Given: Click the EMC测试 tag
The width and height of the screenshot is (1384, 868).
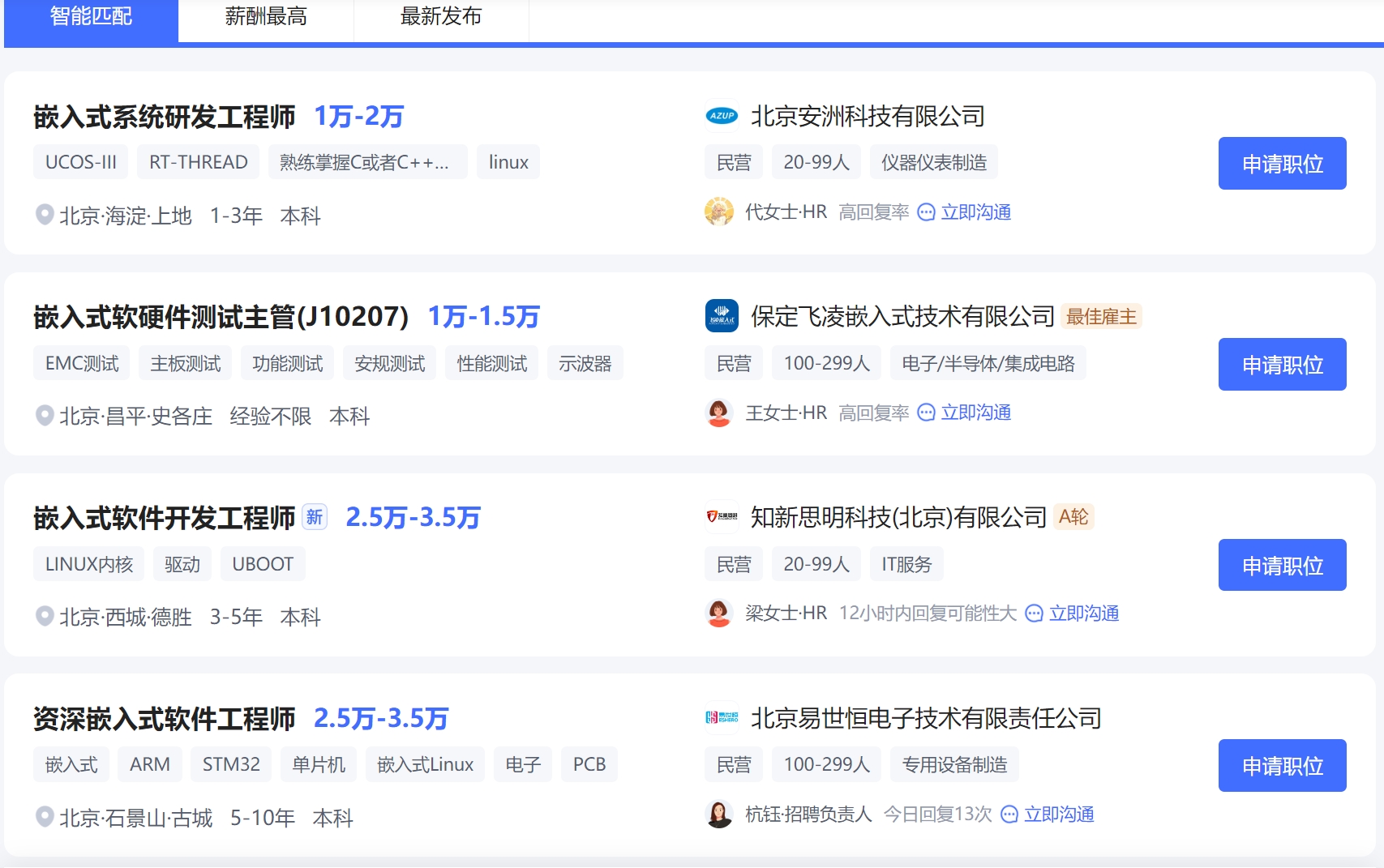Looking at the screenshot, I should click(82, 363).
